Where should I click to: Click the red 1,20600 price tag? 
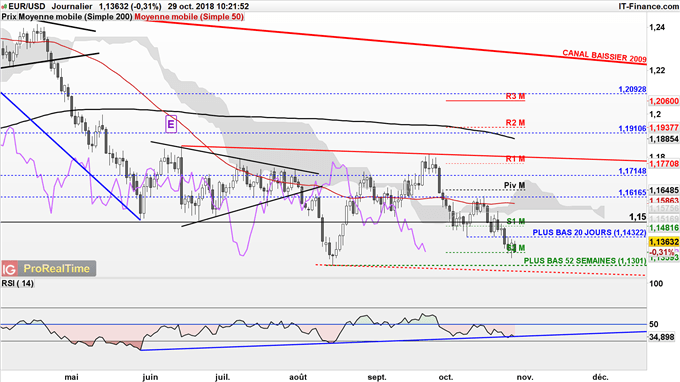[x=664, y=101]
